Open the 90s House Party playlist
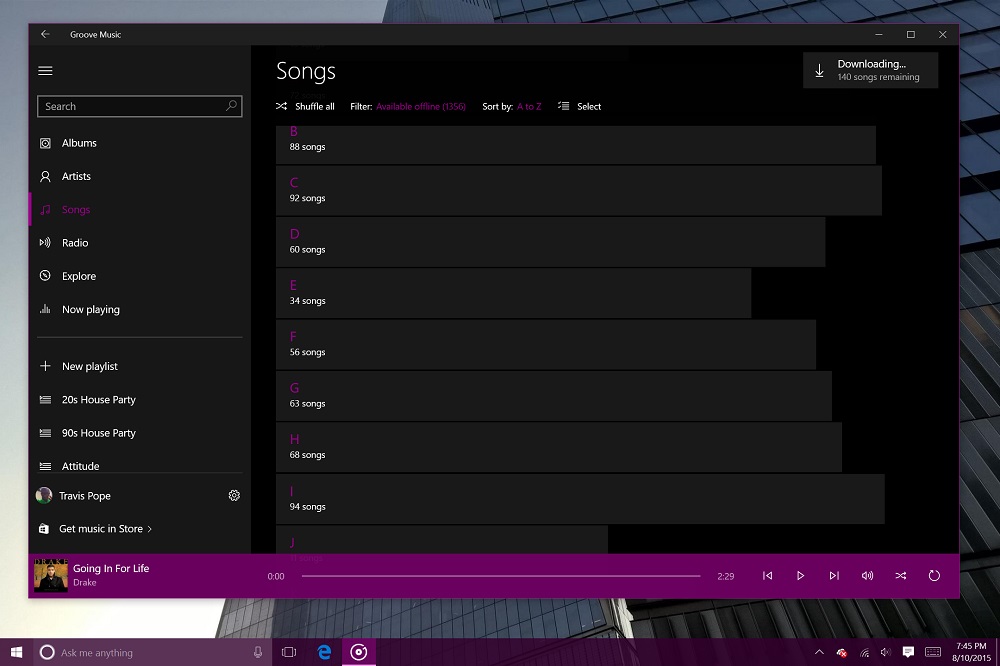This screenshot has width=1000, height=666. (139, 433)
